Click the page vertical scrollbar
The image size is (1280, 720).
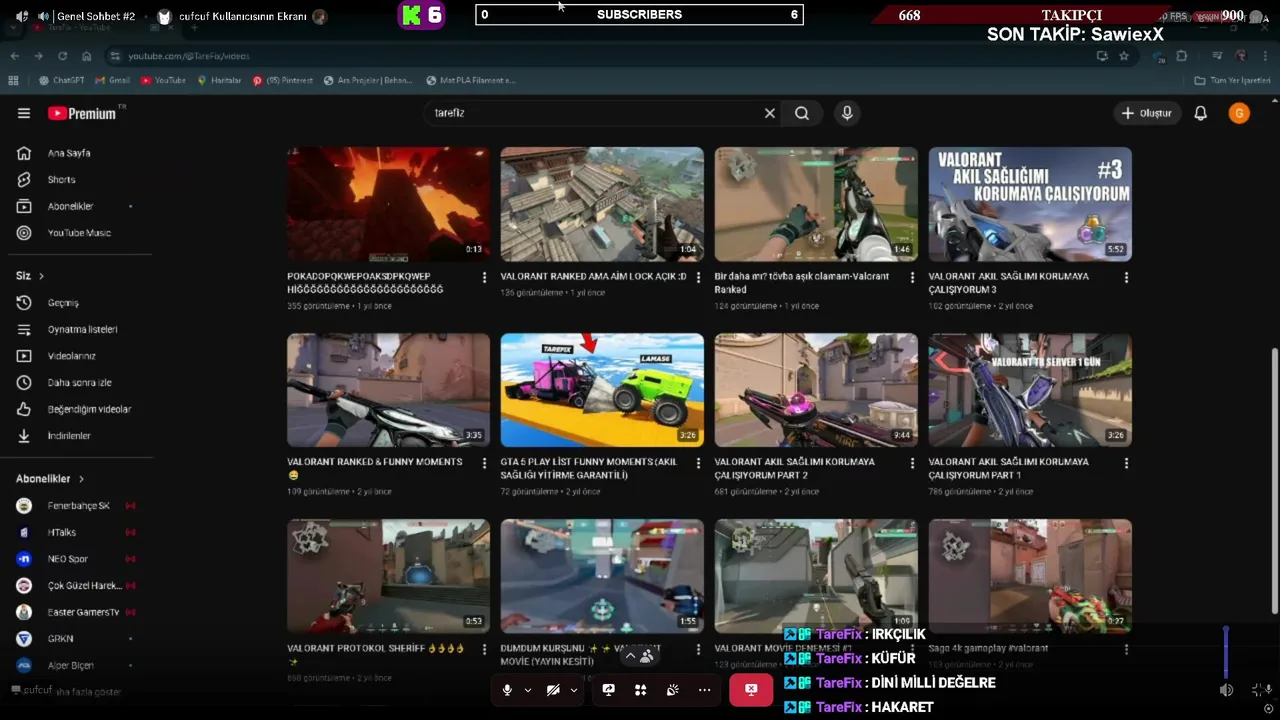point(1274,480)
